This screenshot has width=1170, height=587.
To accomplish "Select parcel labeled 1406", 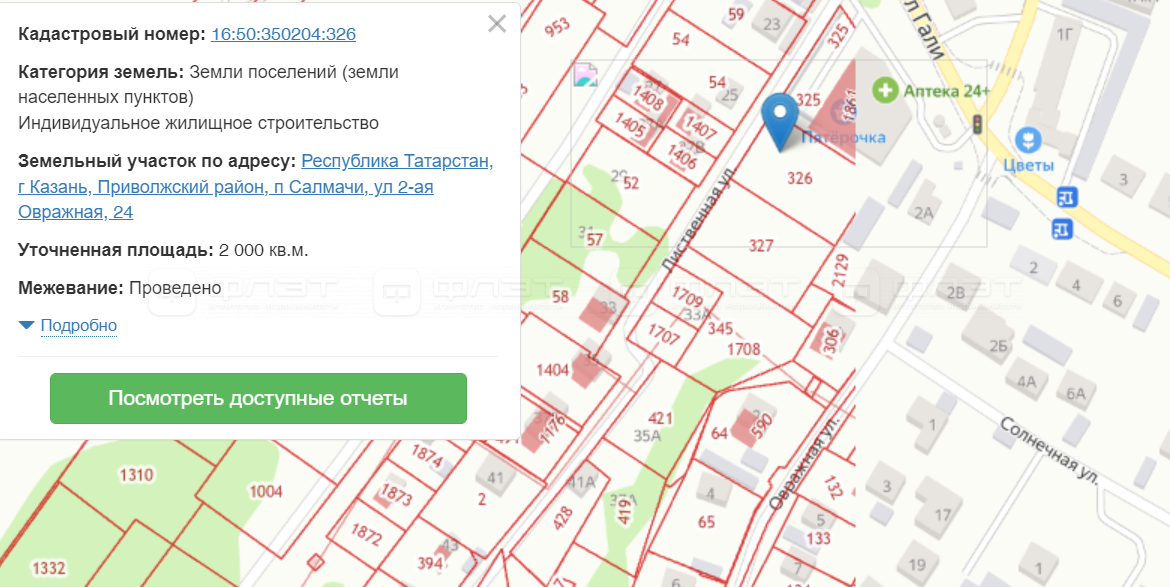I will tap(682, 157).
